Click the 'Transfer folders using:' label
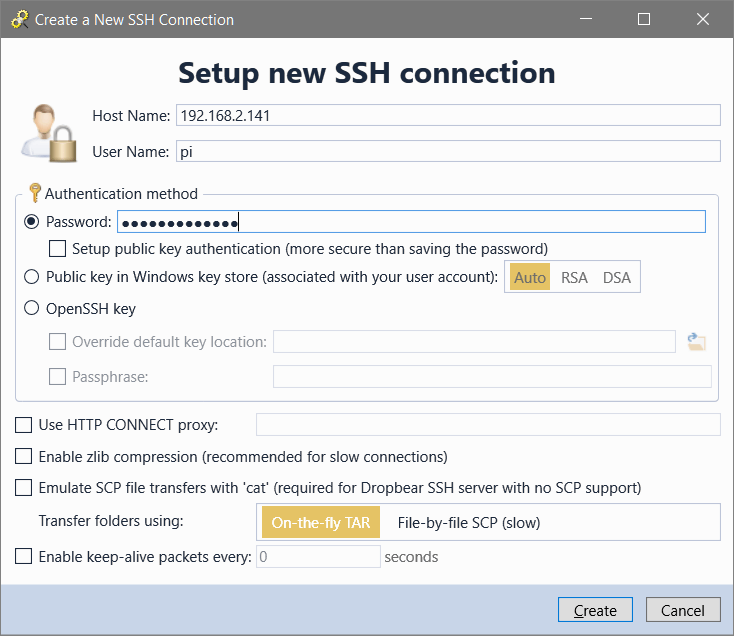Viewport: 734px width, 636px height. 111,521
